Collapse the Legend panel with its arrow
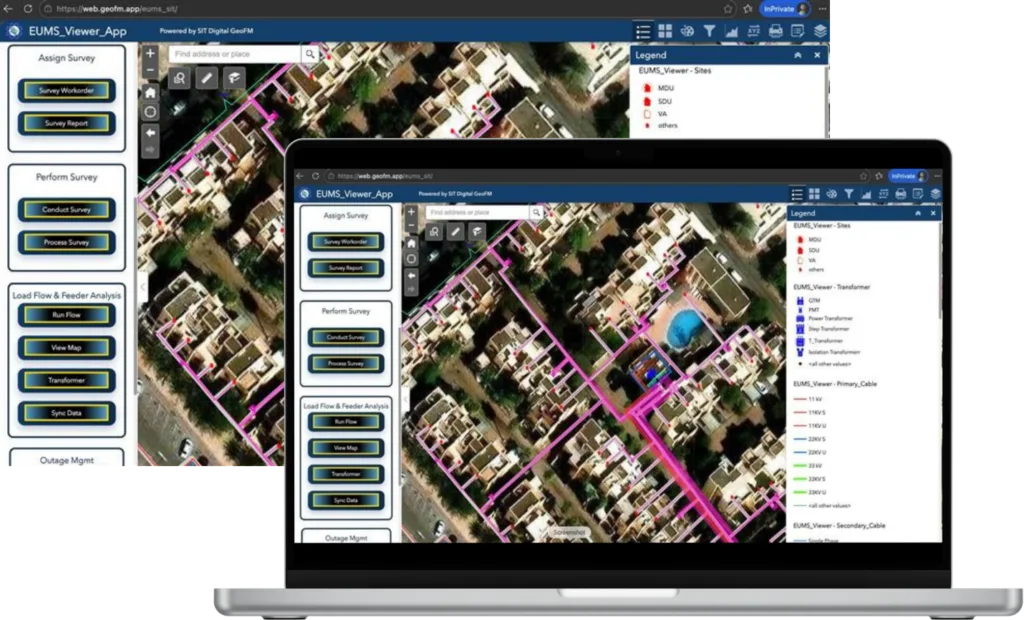 click(x=918, y=213)
